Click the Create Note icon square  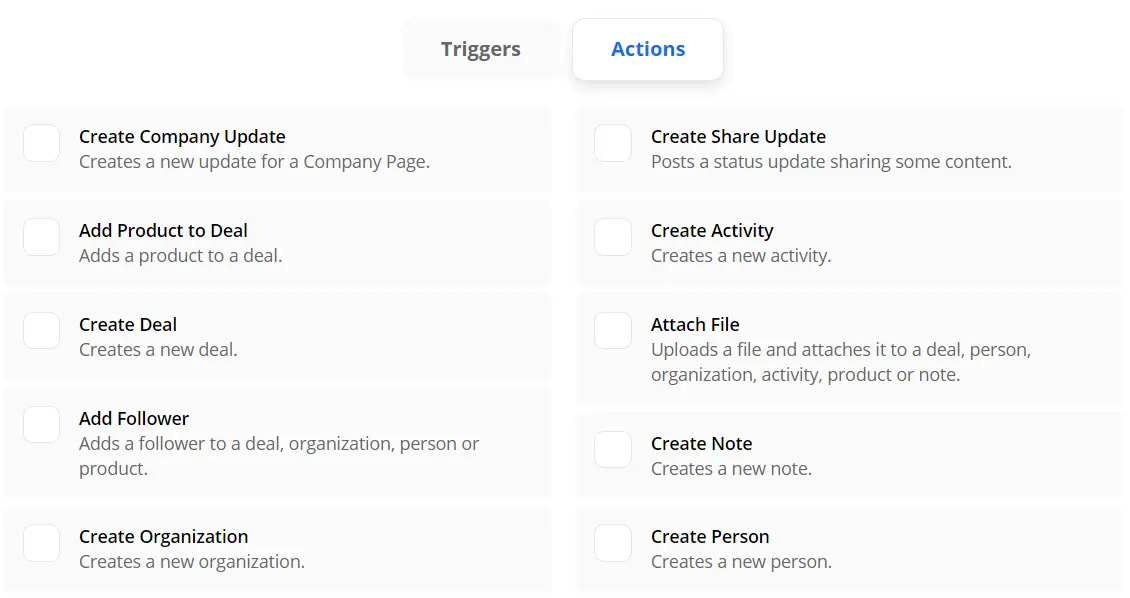[613, 450]
